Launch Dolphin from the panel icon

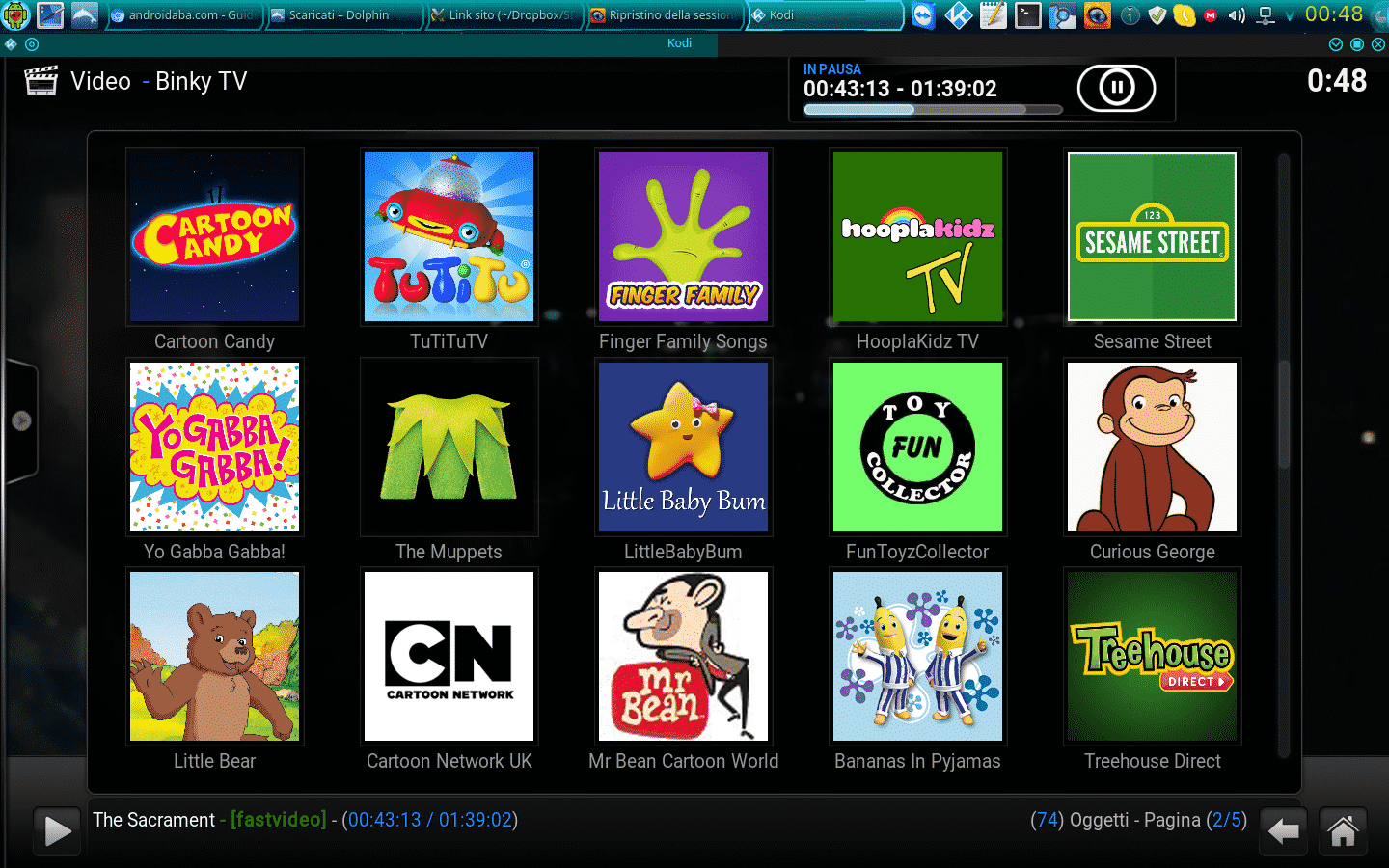click(85, 15)
